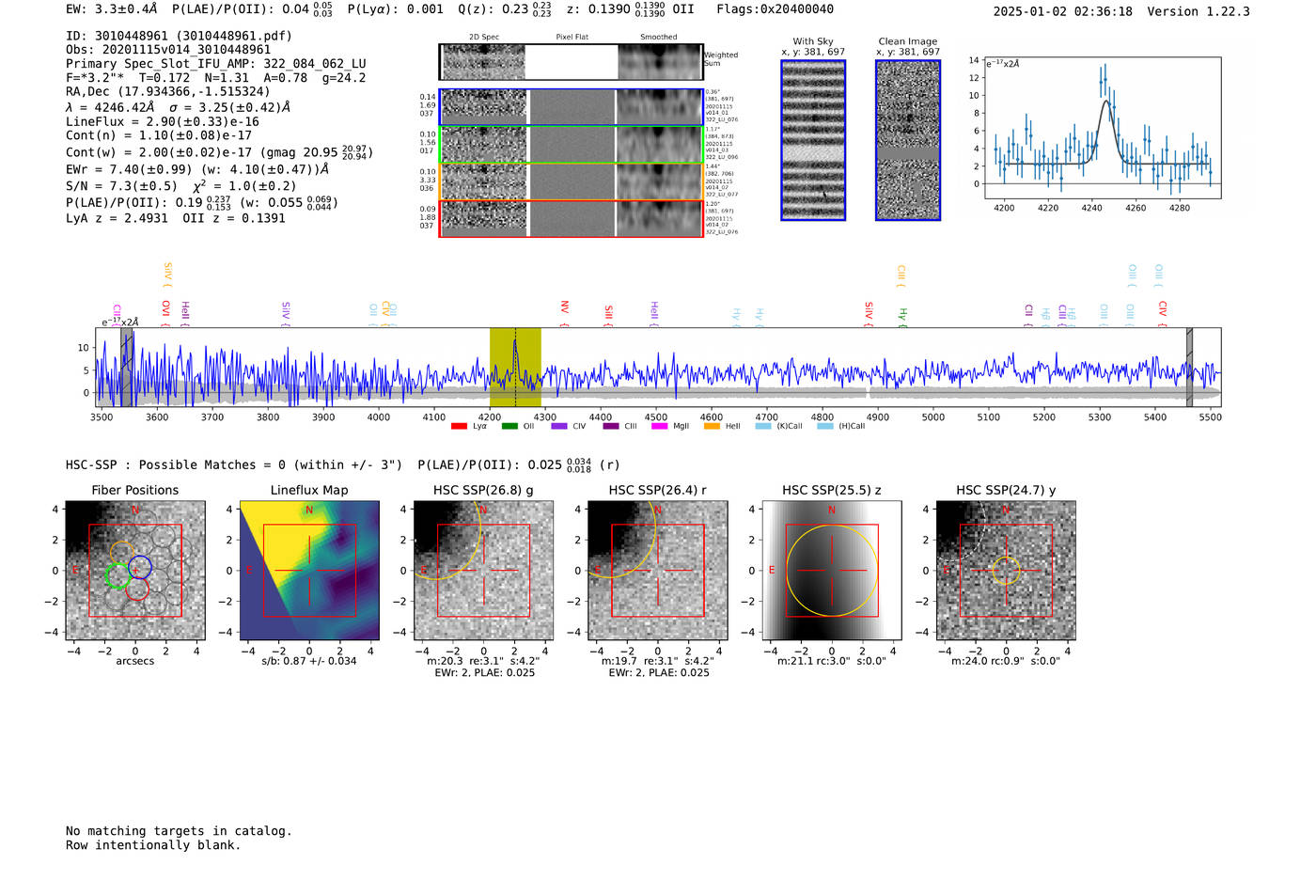Click the Flags:0x20400040 text
The image size is (1316, 896).
(775, 9)
